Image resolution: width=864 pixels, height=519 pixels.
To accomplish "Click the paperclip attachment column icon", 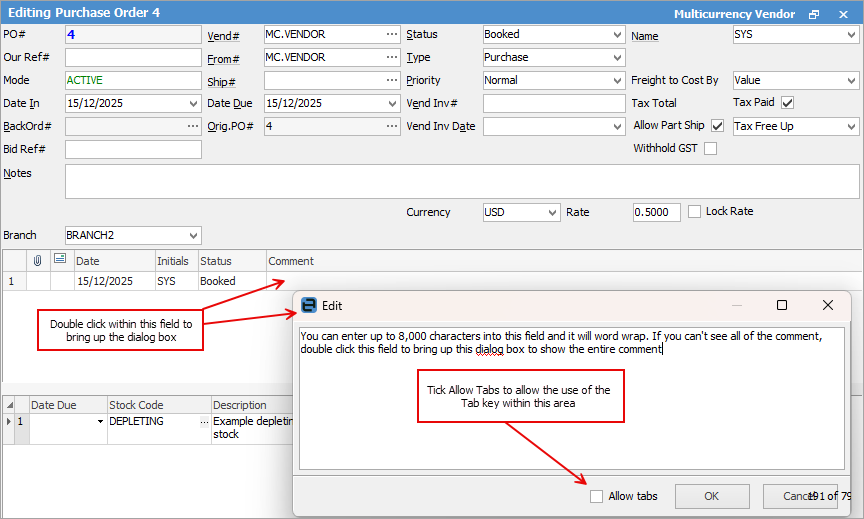I will click(x=37, y=261).
